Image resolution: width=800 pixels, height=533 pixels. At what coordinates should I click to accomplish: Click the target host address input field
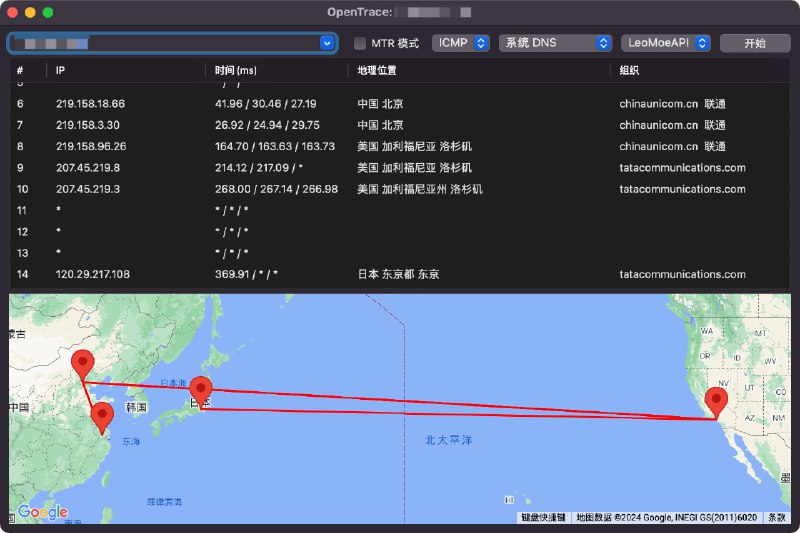point(172,43)
